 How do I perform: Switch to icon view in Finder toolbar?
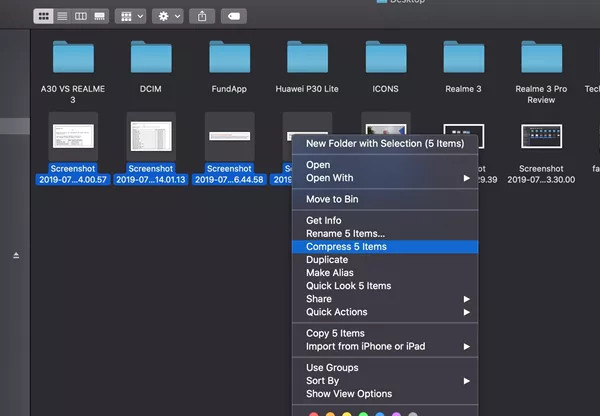45,16
